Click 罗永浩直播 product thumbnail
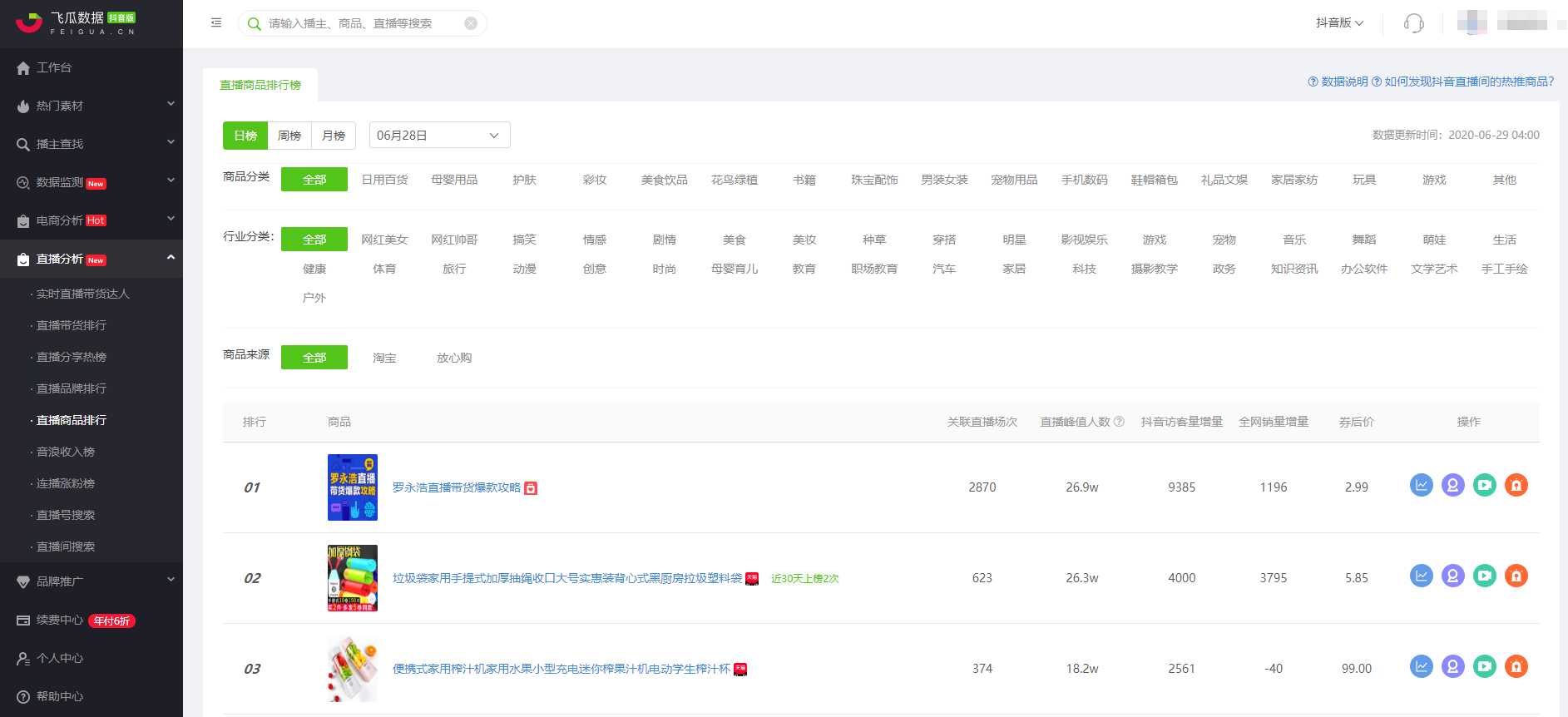The width and height of the screenshot is (1568, 717). coord(353,487)
